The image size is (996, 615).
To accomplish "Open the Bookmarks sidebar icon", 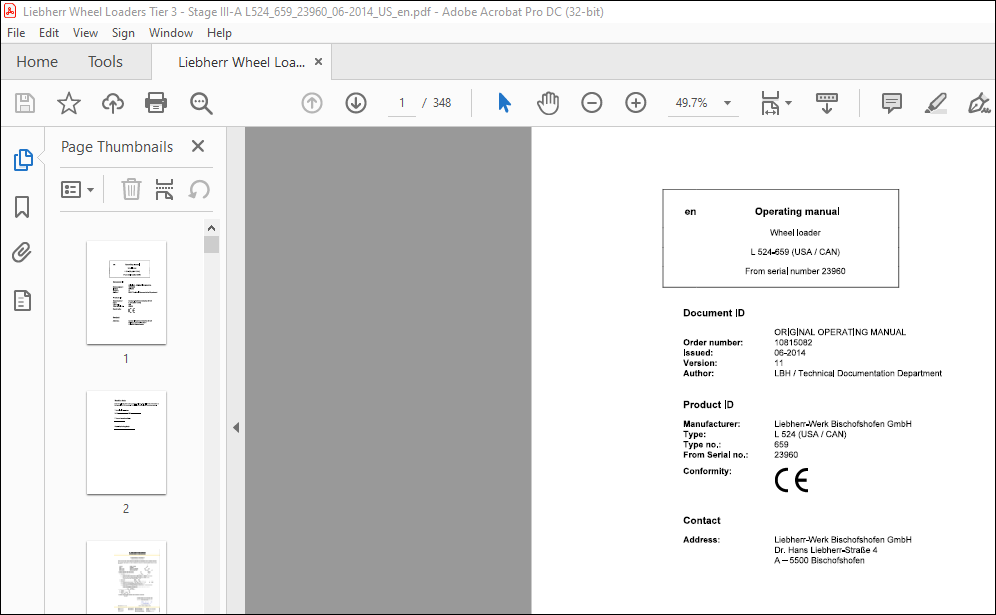I will click(22, 206).
